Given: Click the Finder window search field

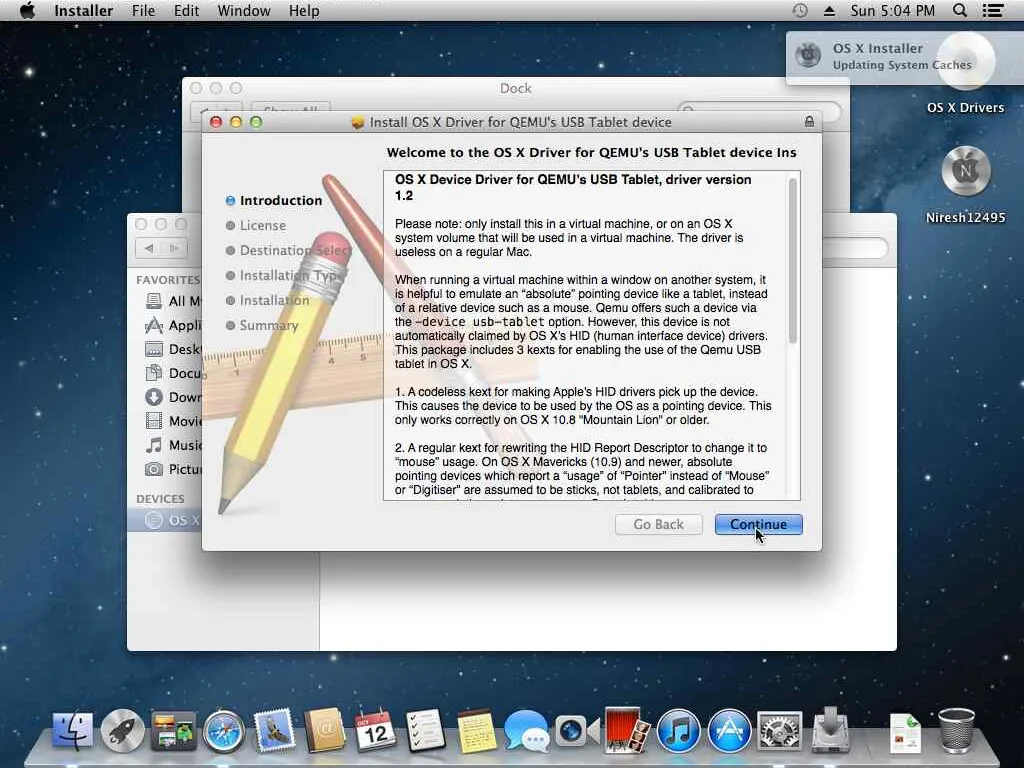Looking at the screenshot, I should (x=856, y=248).
